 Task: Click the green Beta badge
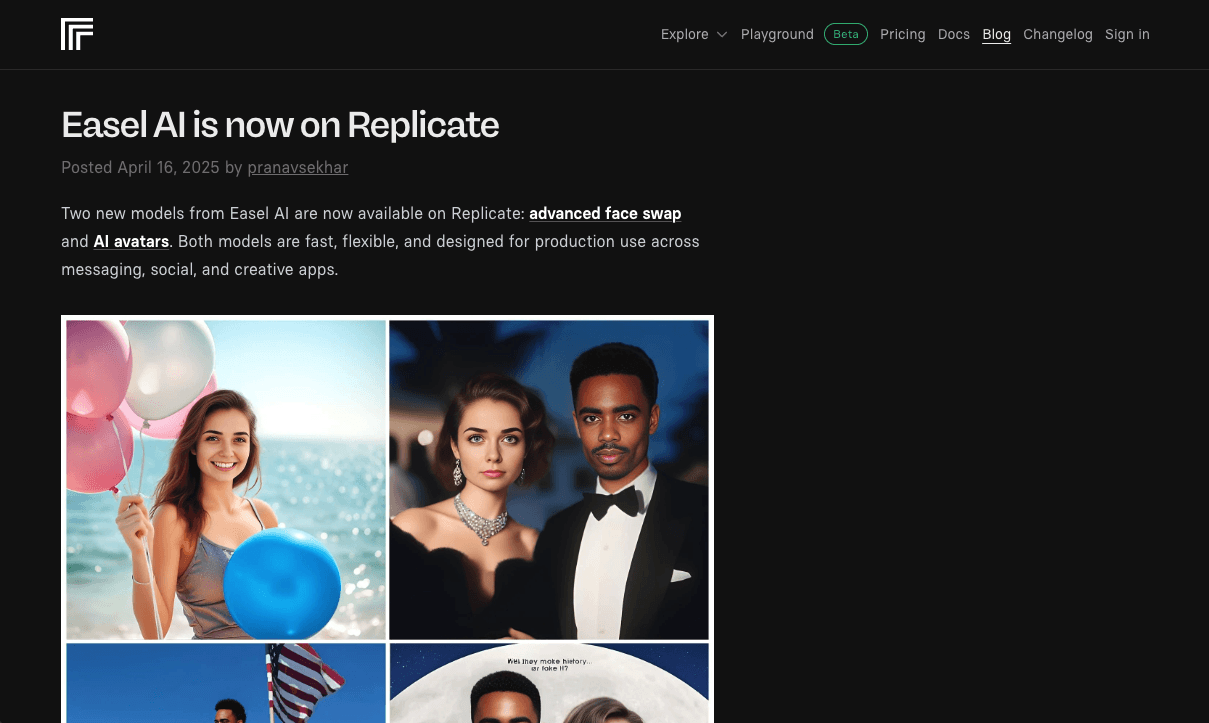[x=846, y=34]
